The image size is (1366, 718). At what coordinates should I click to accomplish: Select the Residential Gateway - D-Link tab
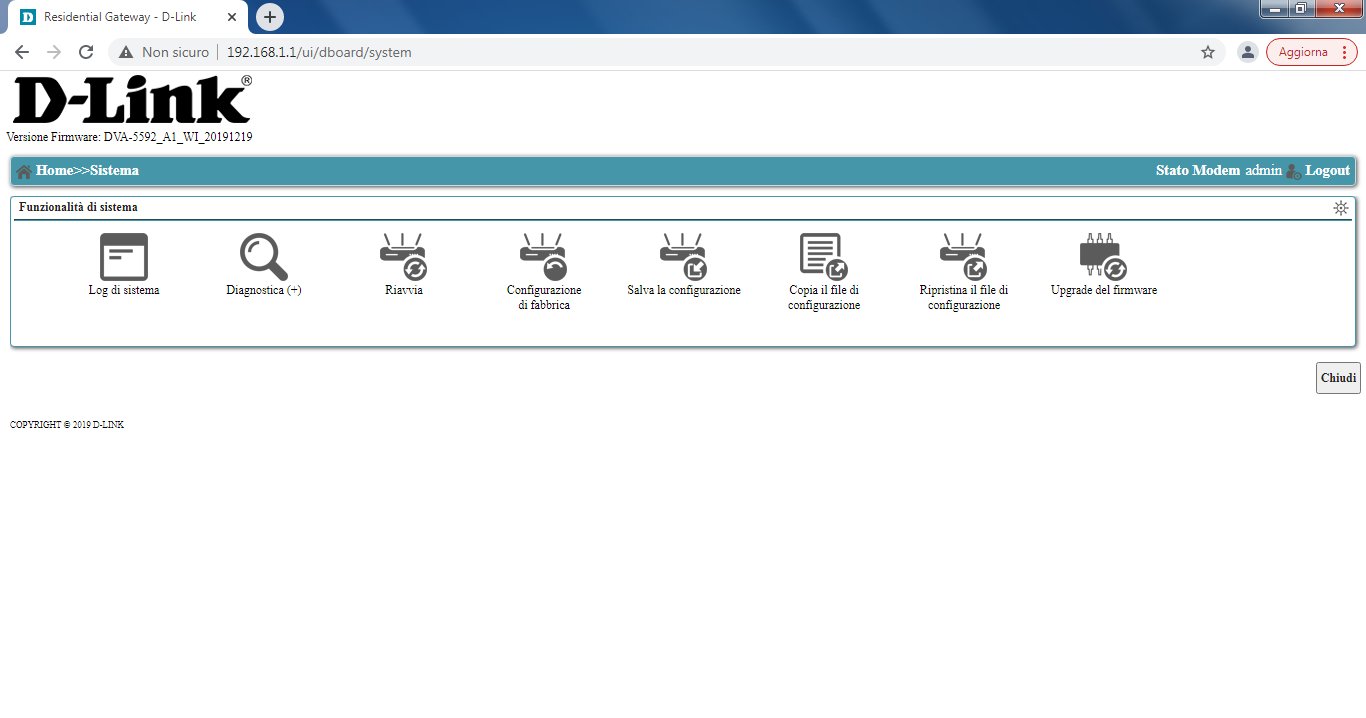click(120, 17)
